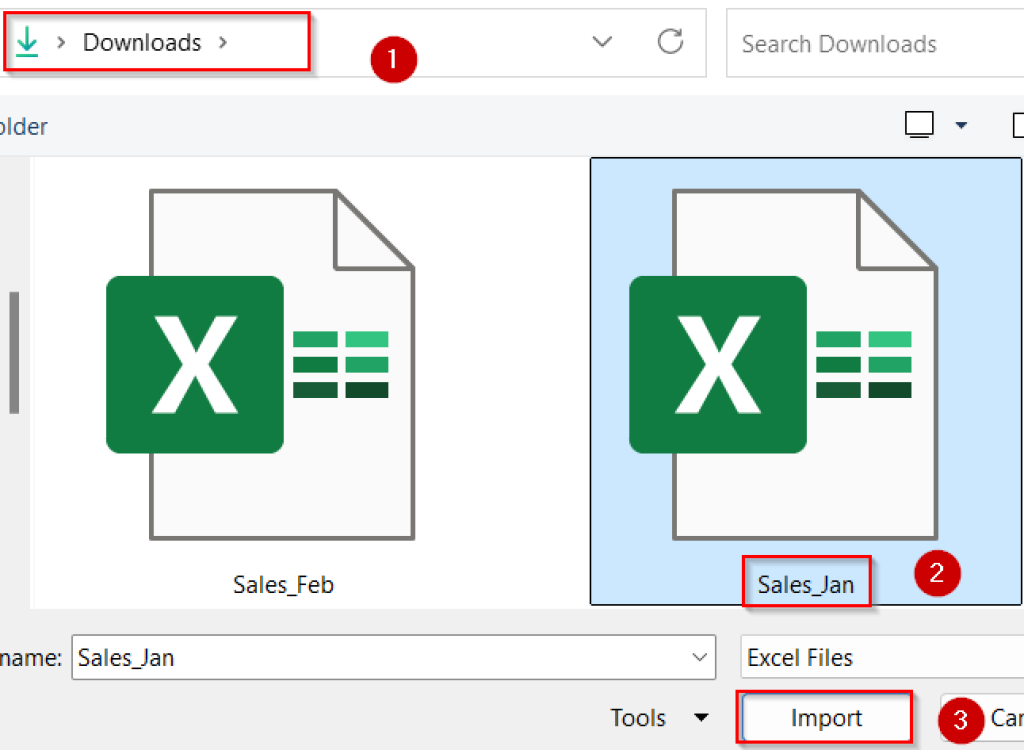Click the Import button
1024x750 pixels.
pyautogui.click(x=824, y=717)
